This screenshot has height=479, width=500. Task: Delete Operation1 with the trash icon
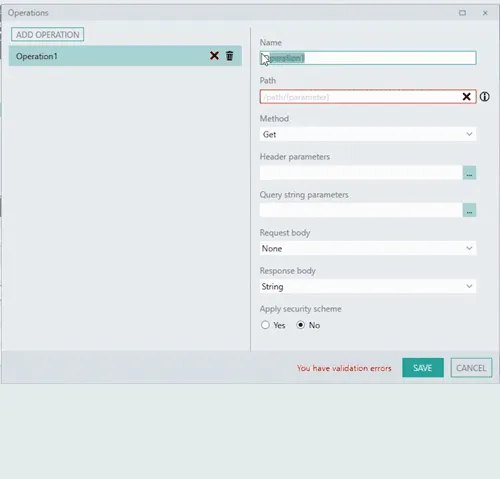point(230,56)
